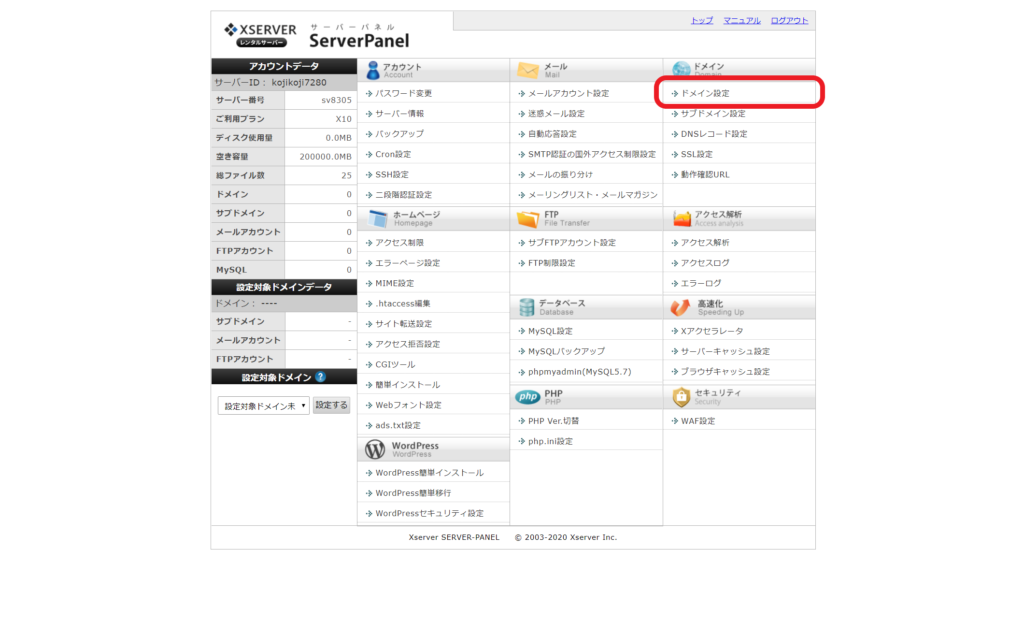Open サブドメイン設定
The width and height of the screenshot is (1024, 622).
tap(713, 114)
